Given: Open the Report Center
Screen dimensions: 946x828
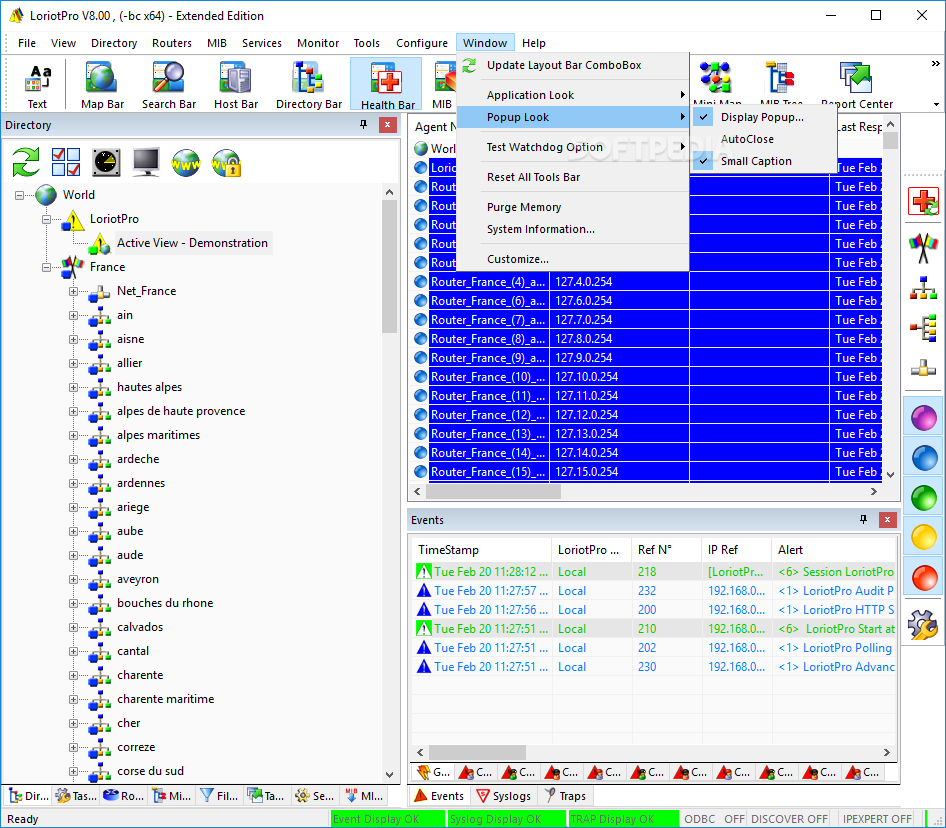Looking at the screenshot, I should tap(856, 85).
